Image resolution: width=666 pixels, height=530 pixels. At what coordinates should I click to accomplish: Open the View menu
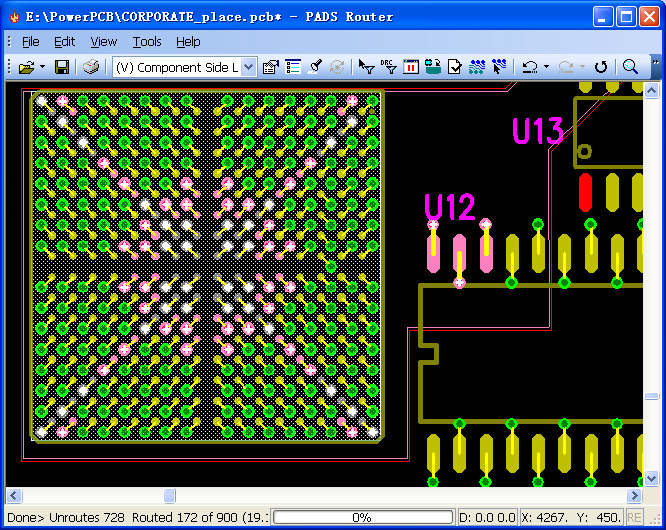pos(103,42)
